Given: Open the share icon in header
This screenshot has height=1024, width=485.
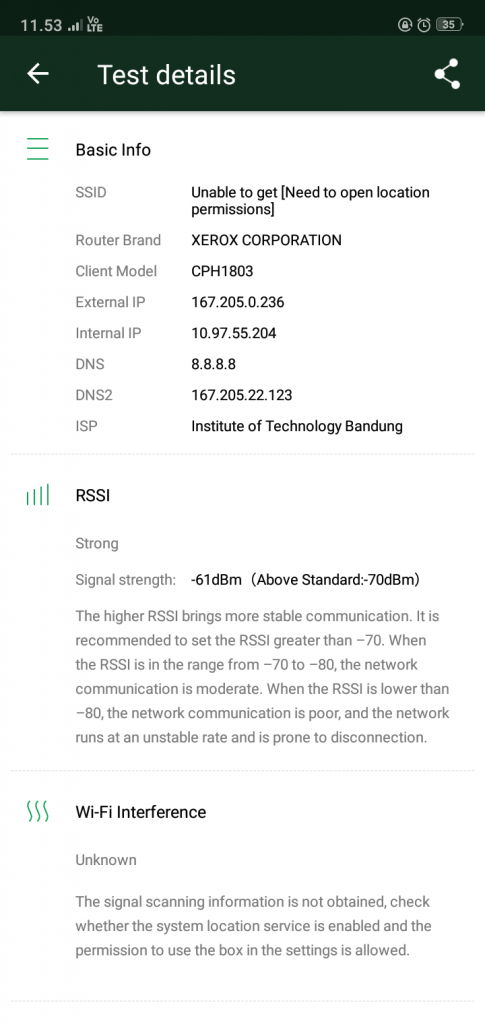Looking at the screenshot, I should click(x=447, y=74).
